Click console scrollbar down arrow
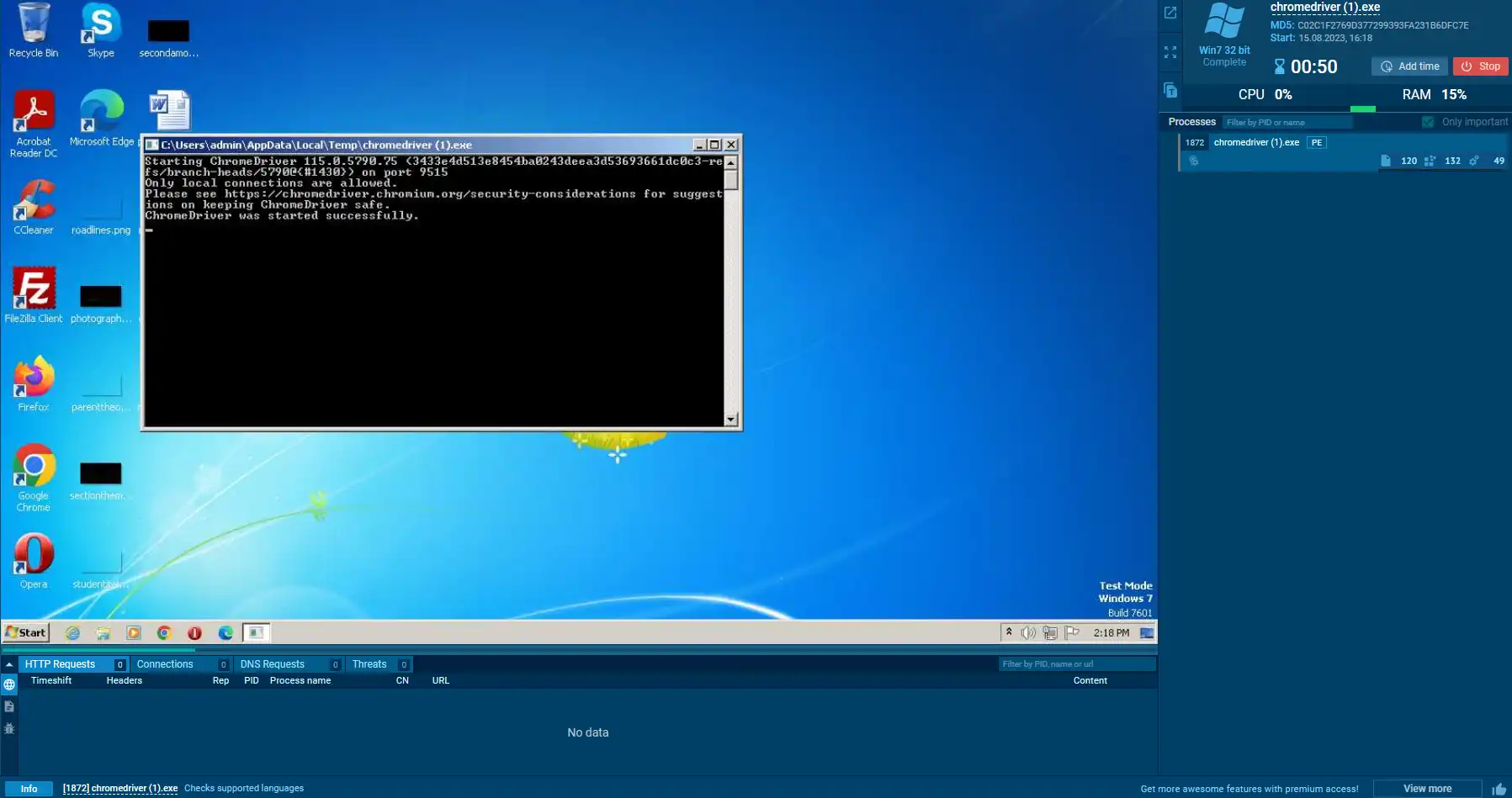 coord(730,419)
